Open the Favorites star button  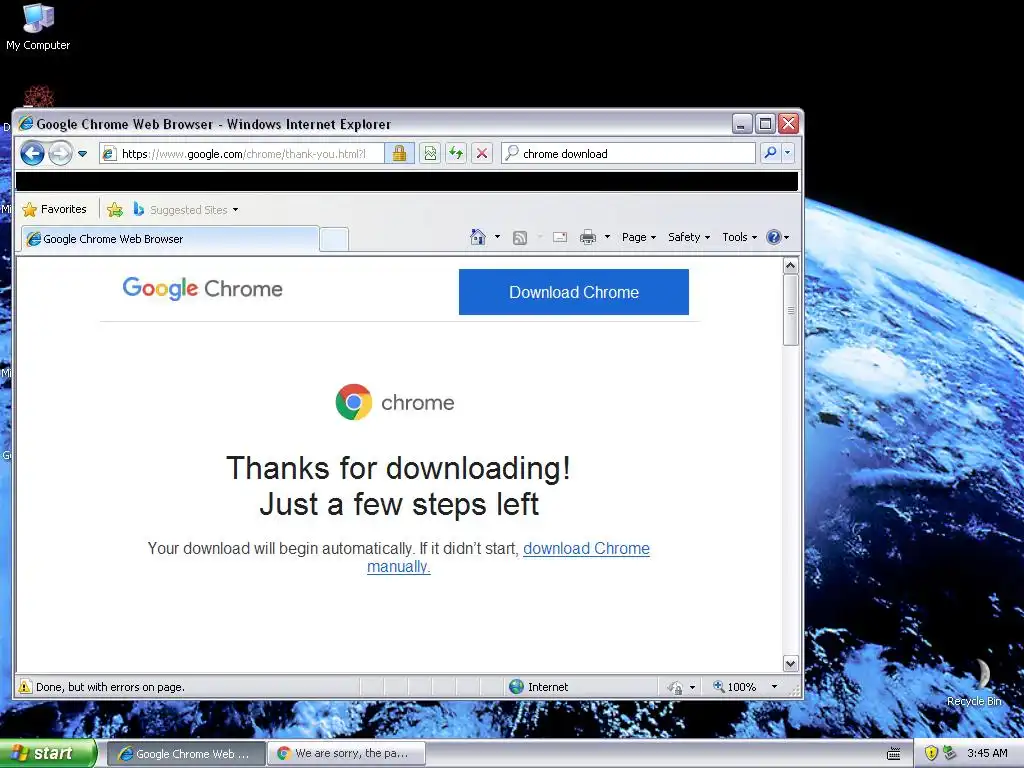(x=54, y=209)
